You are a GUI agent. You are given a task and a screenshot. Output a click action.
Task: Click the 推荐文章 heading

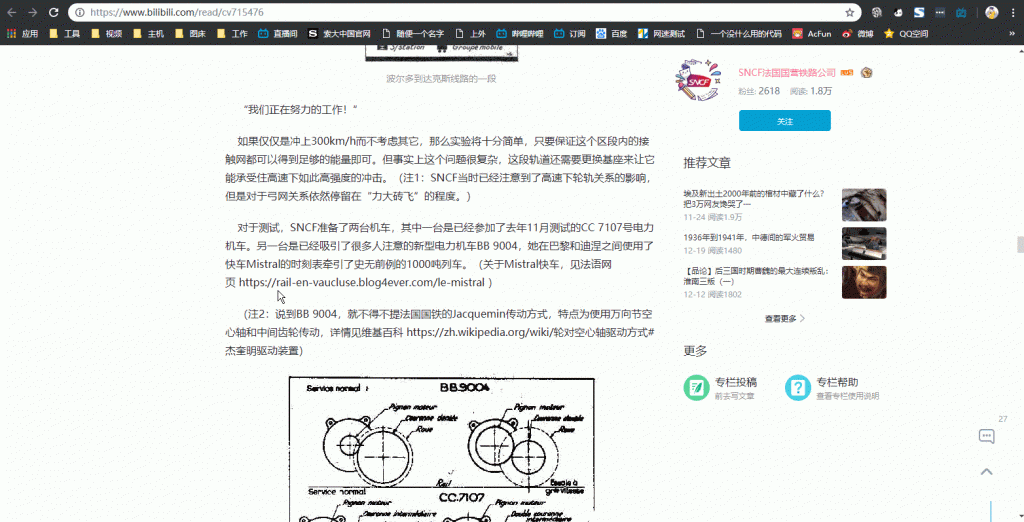[707, 163]
